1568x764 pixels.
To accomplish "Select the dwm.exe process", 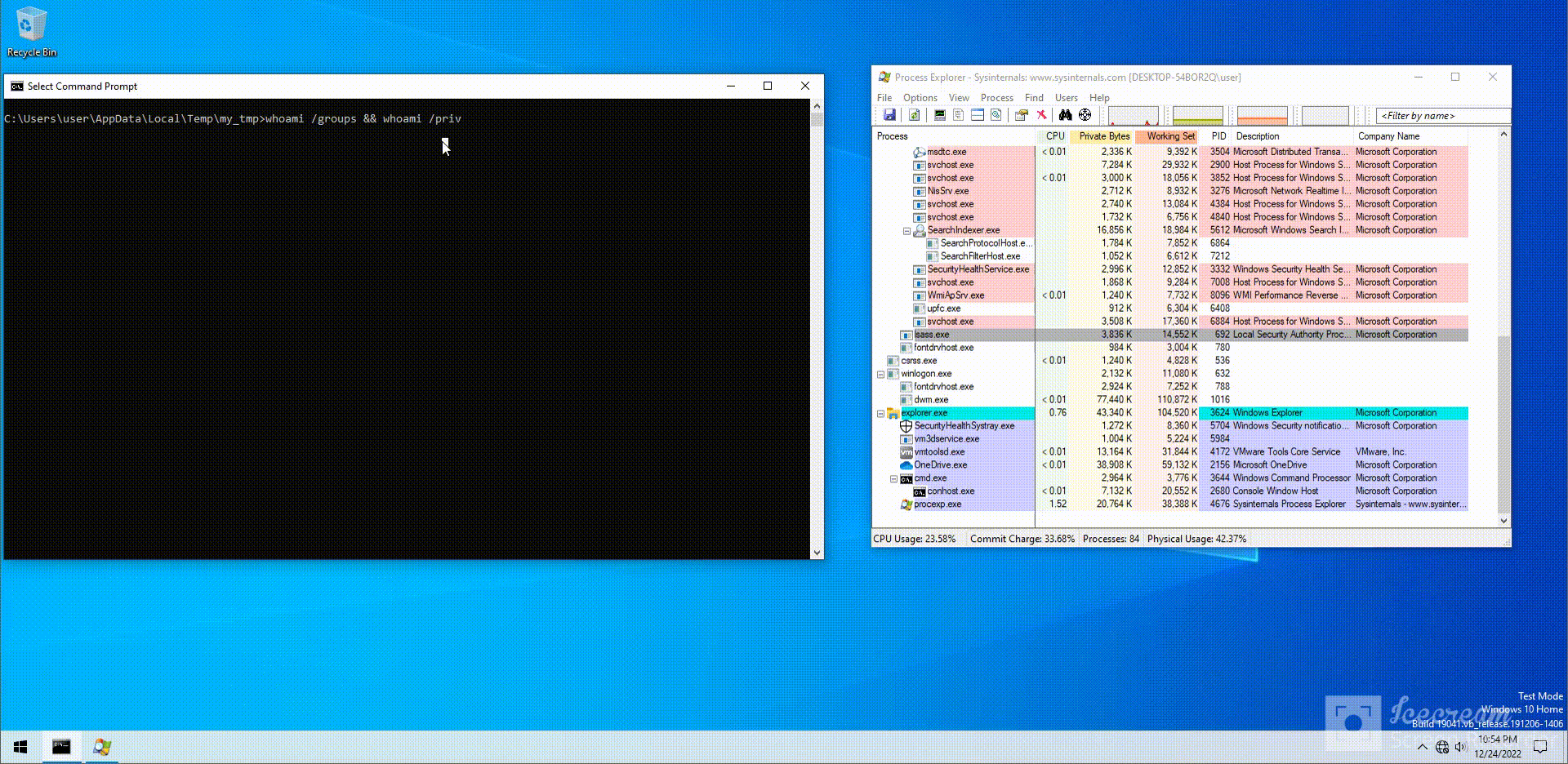I will pos(931,400).
